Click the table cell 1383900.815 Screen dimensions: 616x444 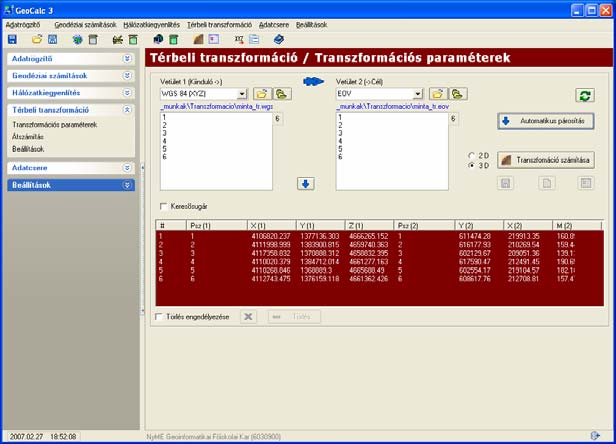320,245
